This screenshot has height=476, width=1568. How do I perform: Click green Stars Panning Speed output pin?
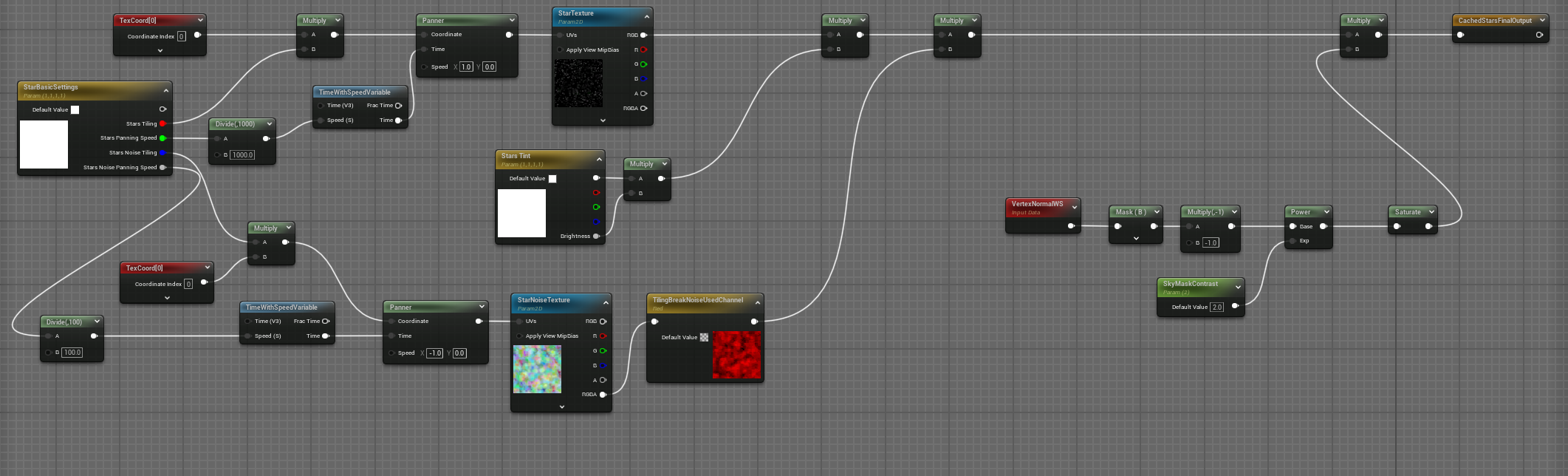(162, 138)
